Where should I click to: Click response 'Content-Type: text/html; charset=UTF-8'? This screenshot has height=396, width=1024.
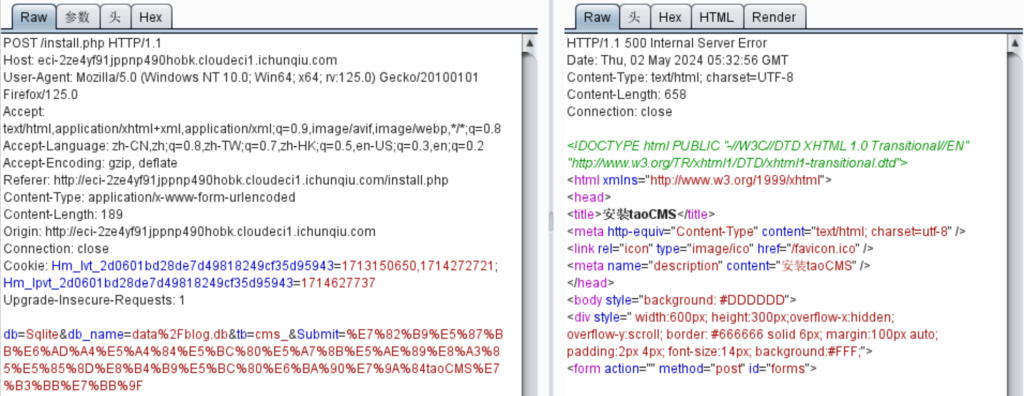point(680,77)
